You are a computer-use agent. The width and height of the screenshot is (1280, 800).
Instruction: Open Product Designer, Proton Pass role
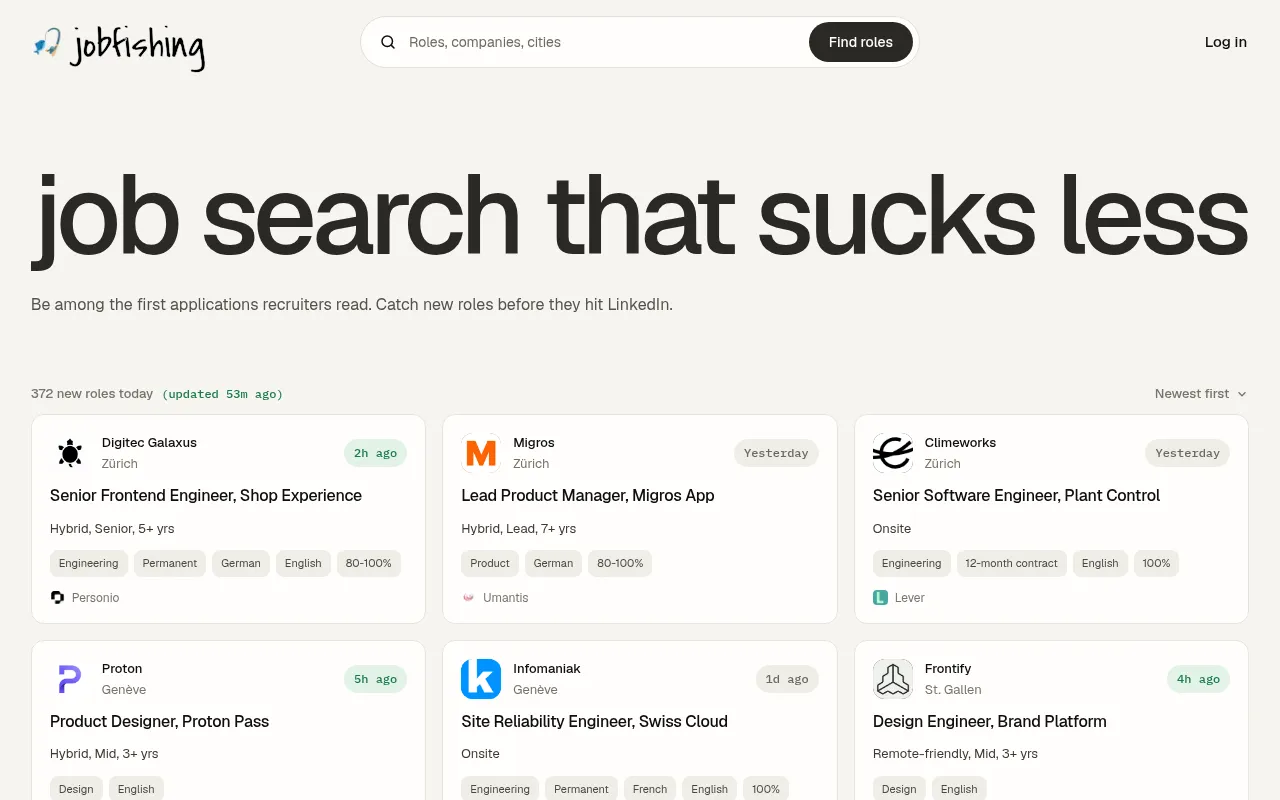tap(159, 721)
